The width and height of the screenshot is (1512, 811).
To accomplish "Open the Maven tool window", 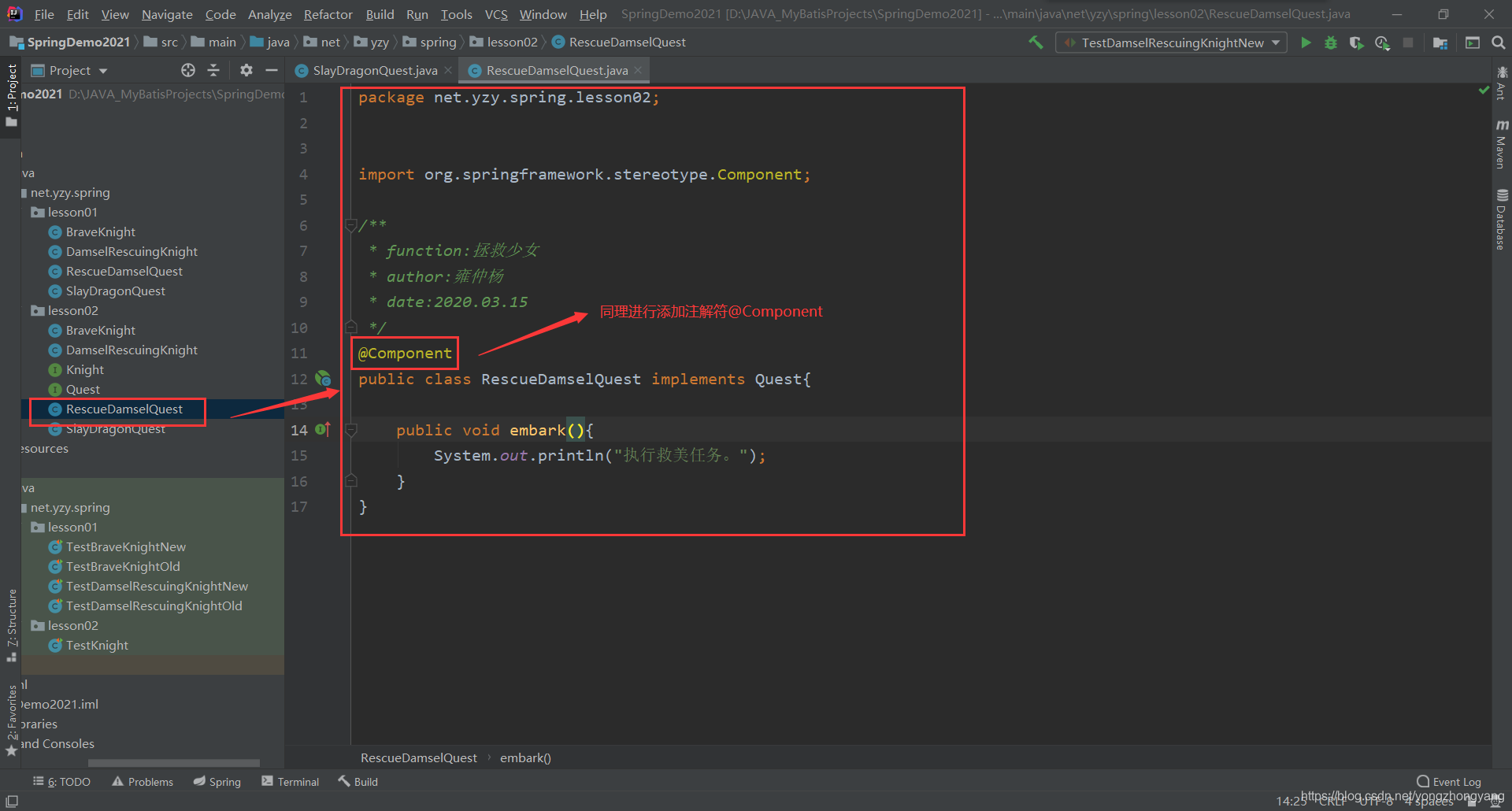I will 1502,144.
